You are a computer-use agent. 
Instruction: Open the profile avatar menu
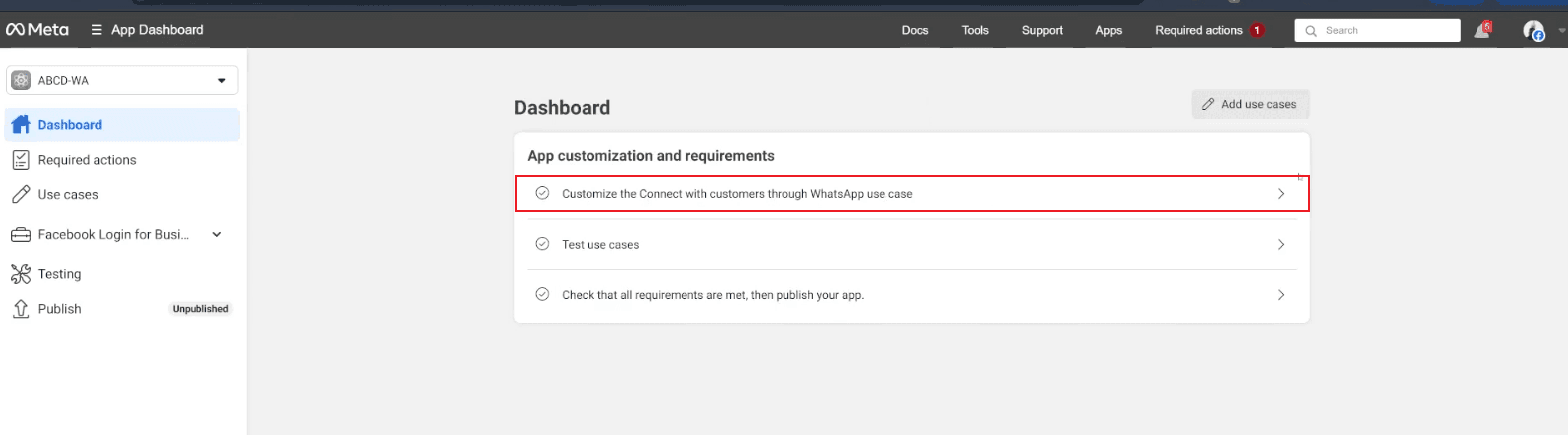pos(1533,30)
